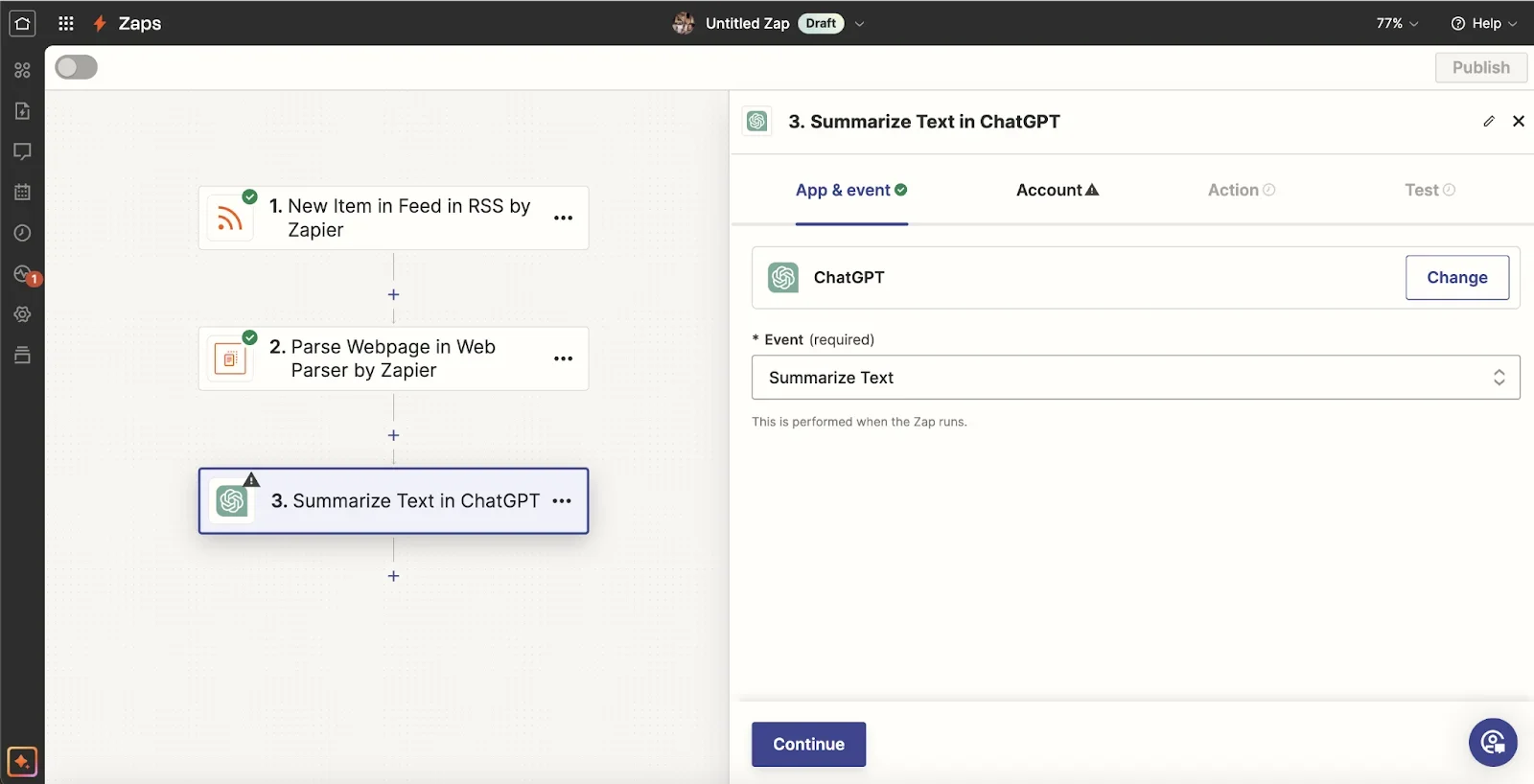Click the Zaps lightning bolt icon

(100, 23)
